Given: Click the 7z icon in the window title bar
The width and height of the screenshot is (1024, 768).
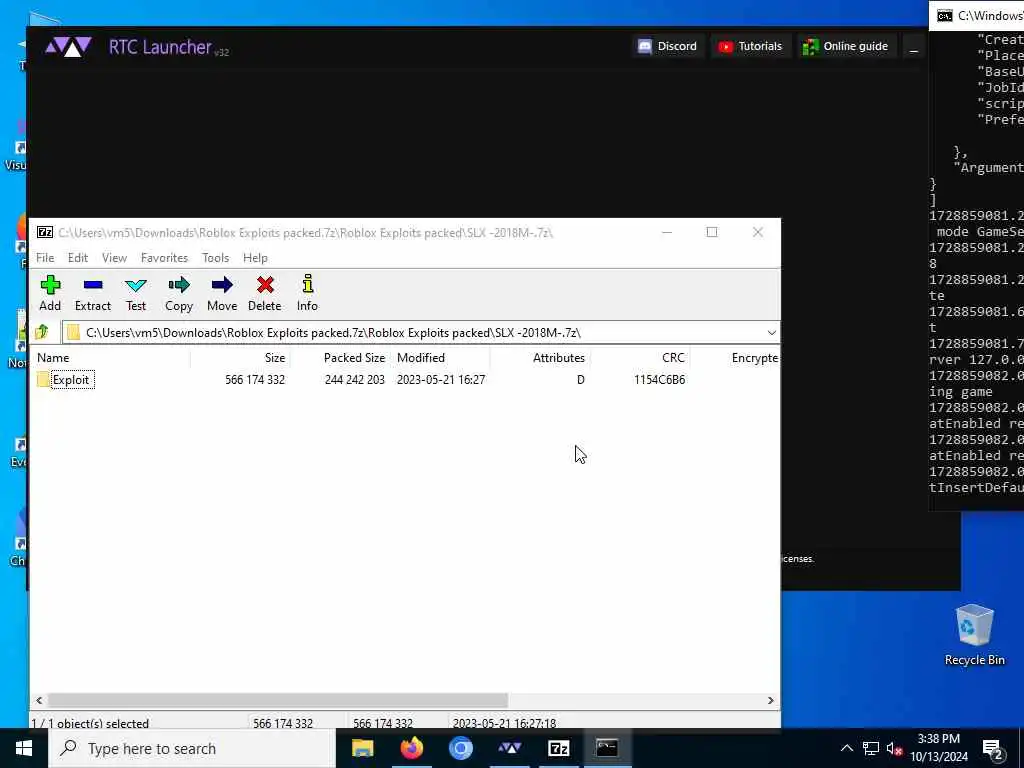Looking at the screenshot, I should (45, 232).
